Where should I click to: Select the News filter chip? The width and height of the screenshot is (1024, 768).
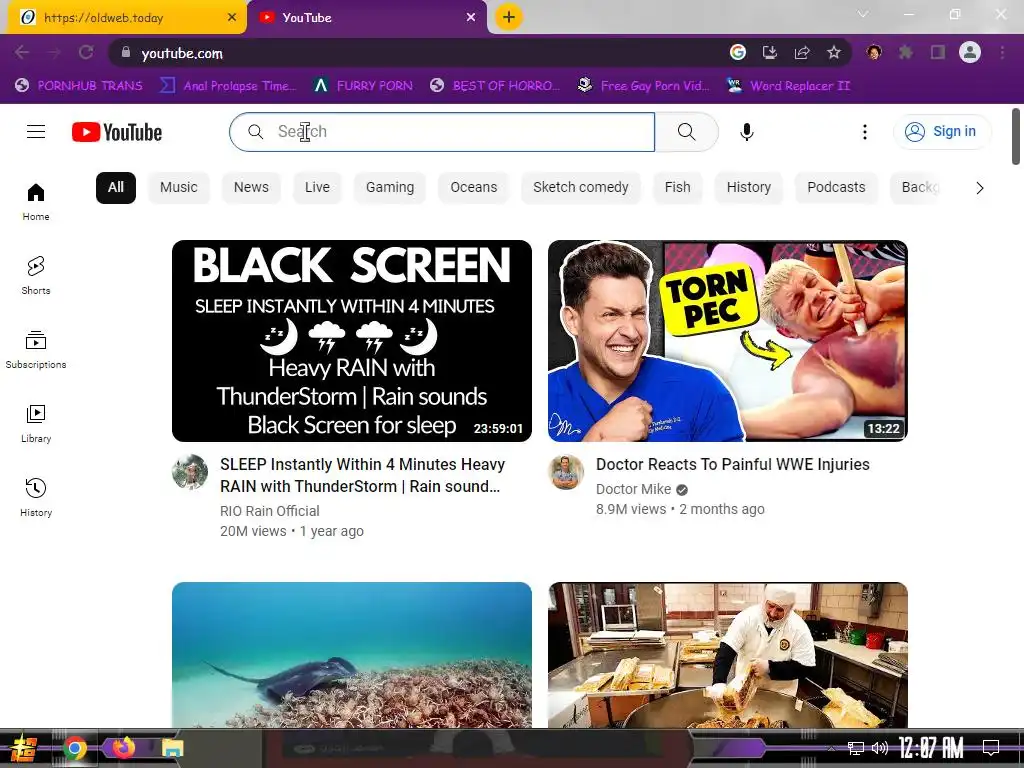click(251, 187)
